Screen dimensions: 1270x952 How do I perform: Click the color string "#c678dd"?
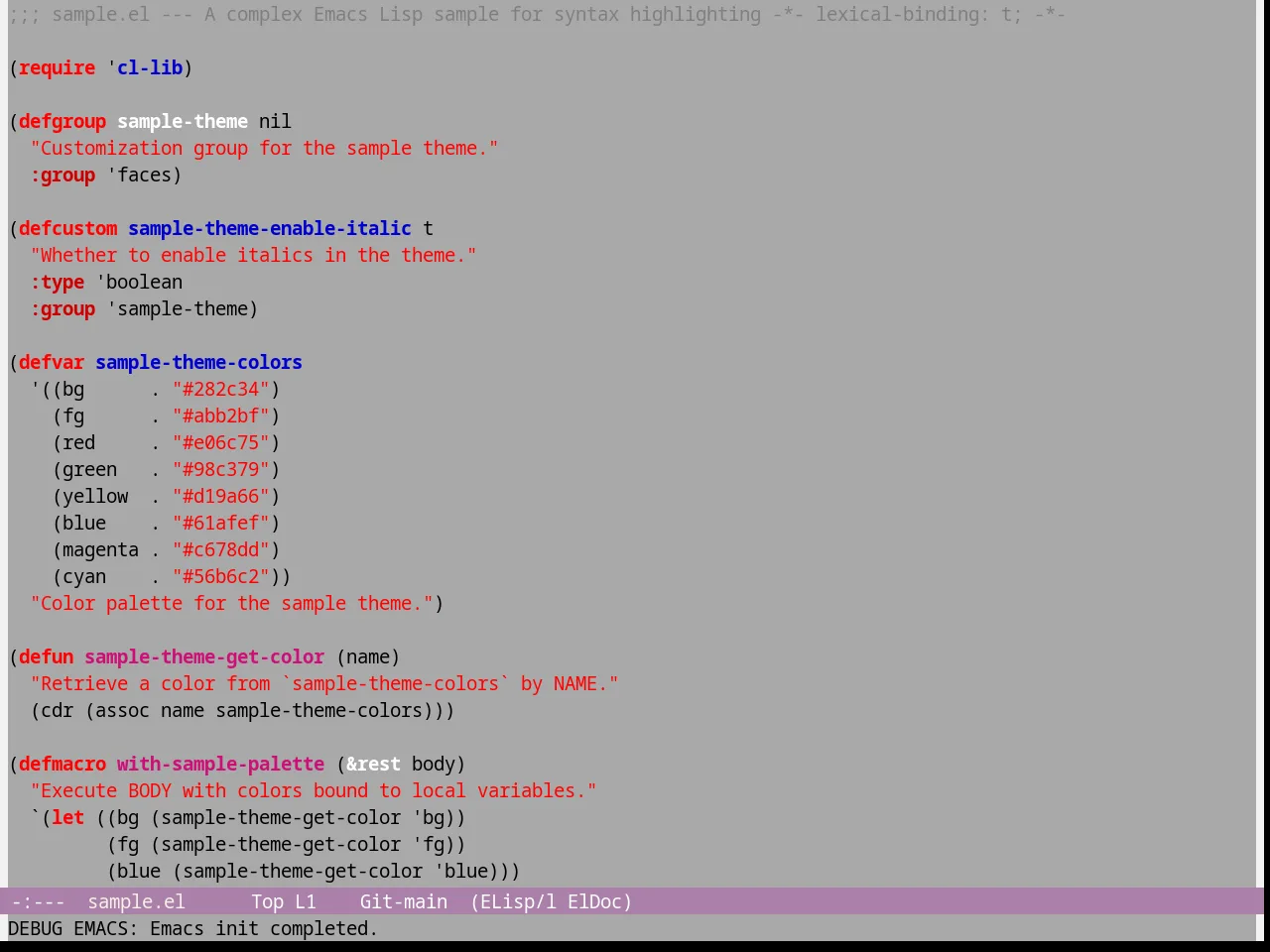click(x=221, y=549)
